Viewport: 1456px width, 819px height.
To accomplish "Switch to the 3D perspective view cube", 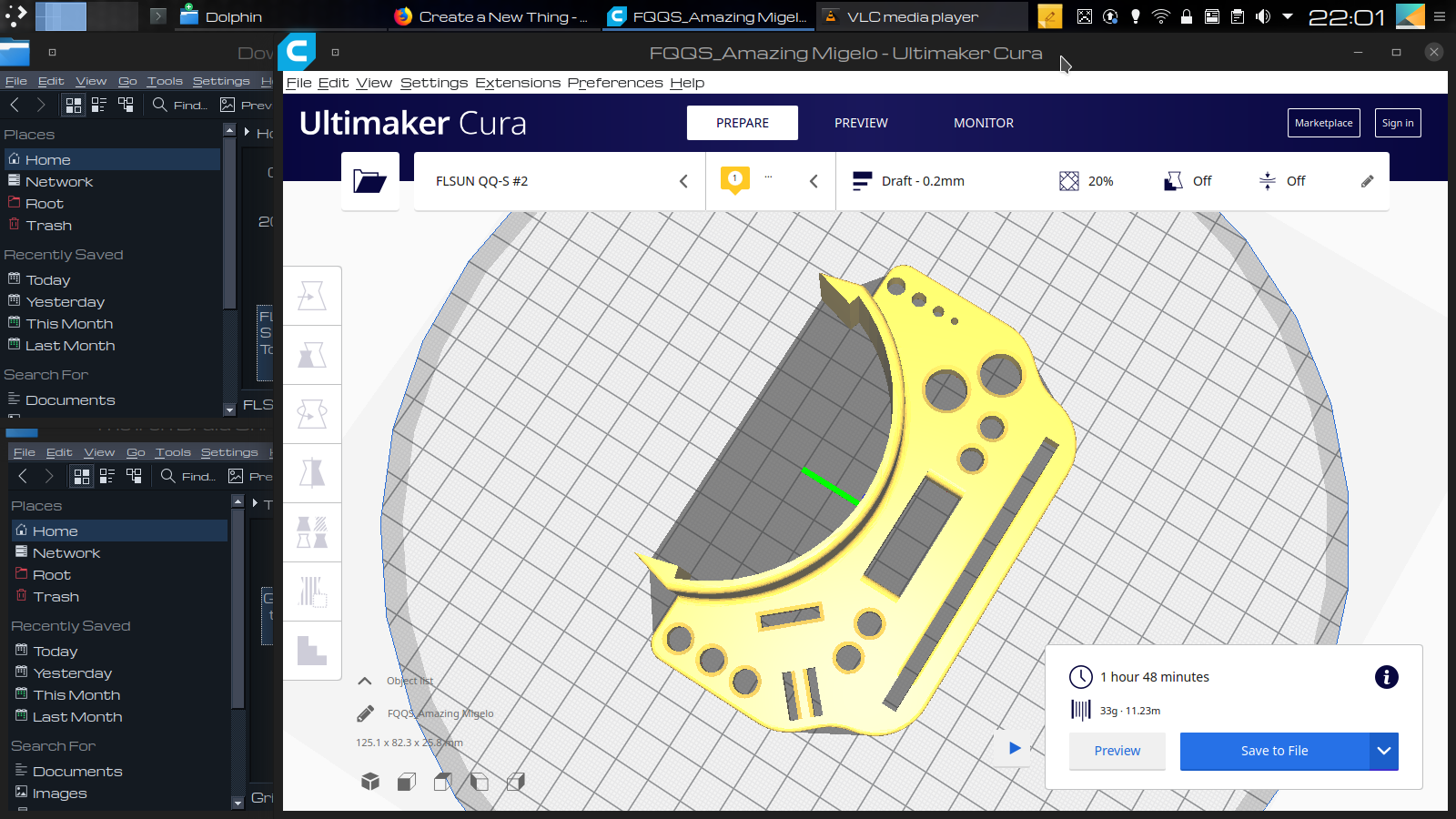I will pyautogui.click(x=370, y=782).
